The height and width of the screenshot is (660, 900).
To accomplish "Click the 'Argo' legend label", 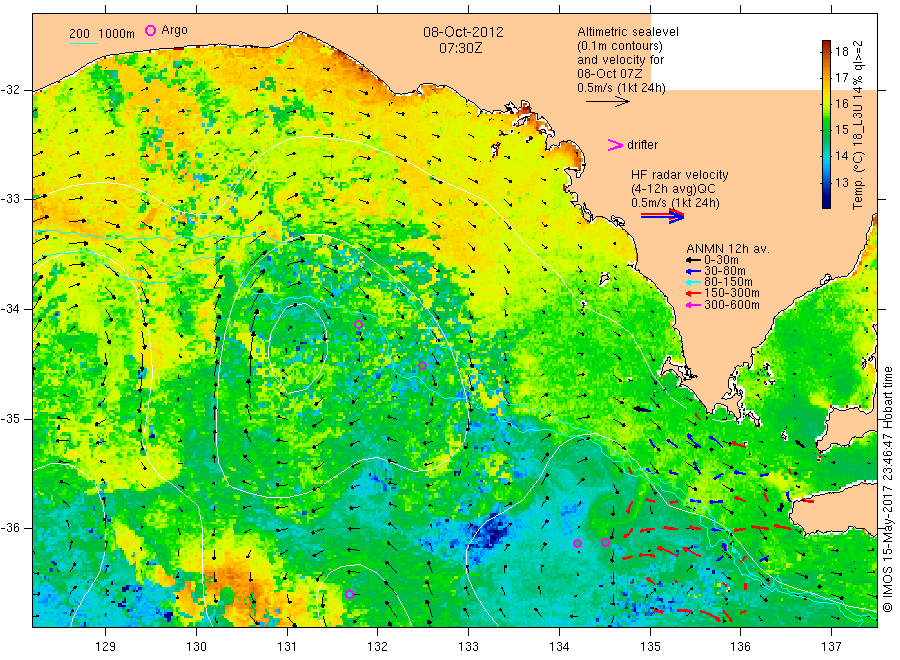I will point(174,30).
